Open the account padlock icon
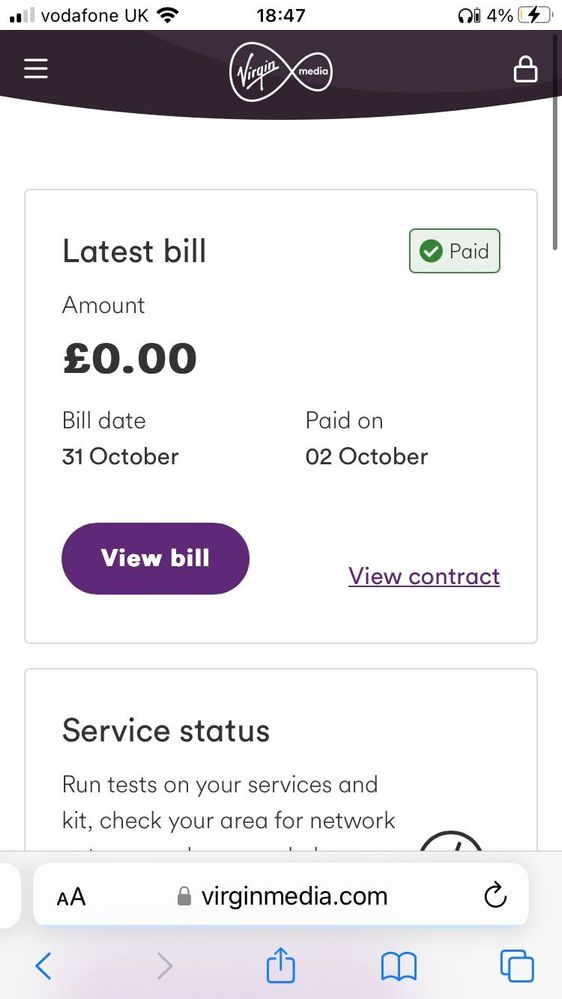562x999 pixels. pyautogui.click(x=525, y=69)
